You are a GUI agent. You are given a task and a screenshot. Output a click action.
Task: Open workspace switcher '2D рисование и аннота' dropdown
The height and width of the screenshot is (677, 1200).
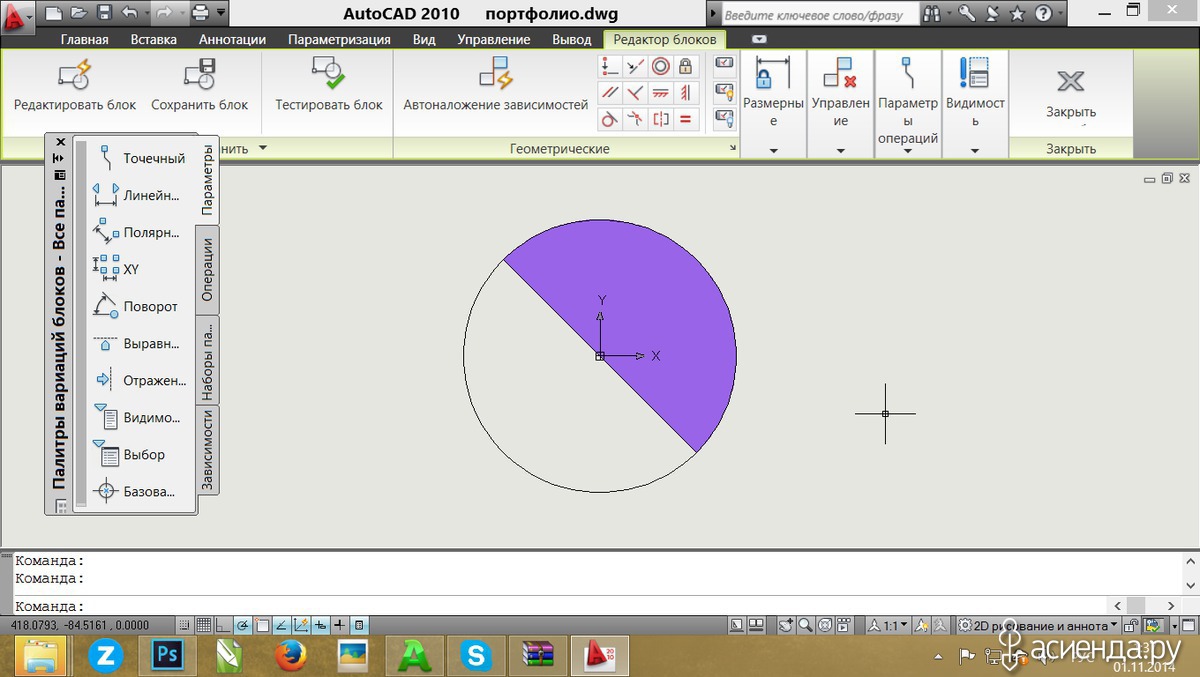pos(1037,625)
